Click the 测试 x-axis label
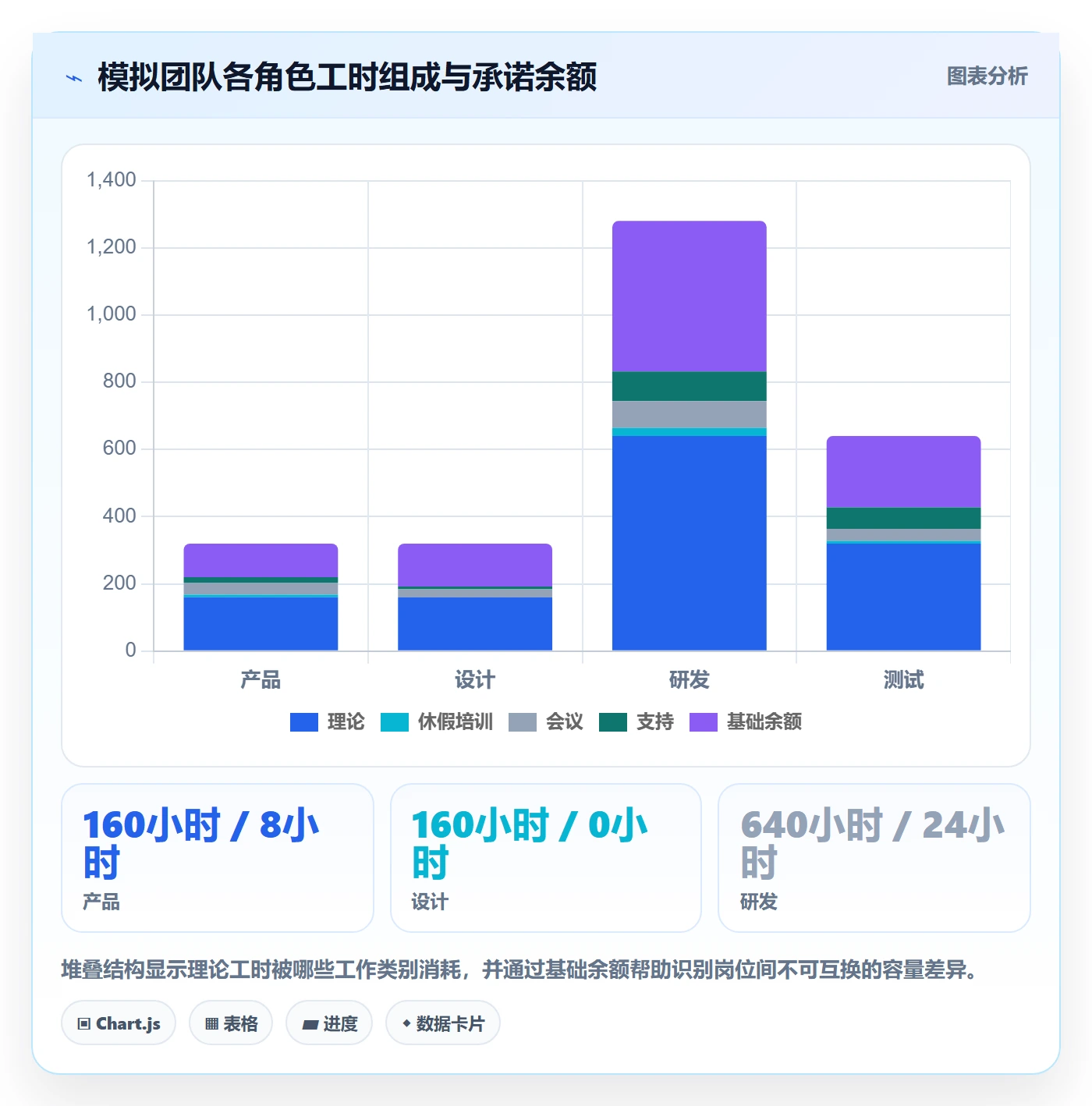The height and width of the screenshot is (1106, 1092). point(903,680)
